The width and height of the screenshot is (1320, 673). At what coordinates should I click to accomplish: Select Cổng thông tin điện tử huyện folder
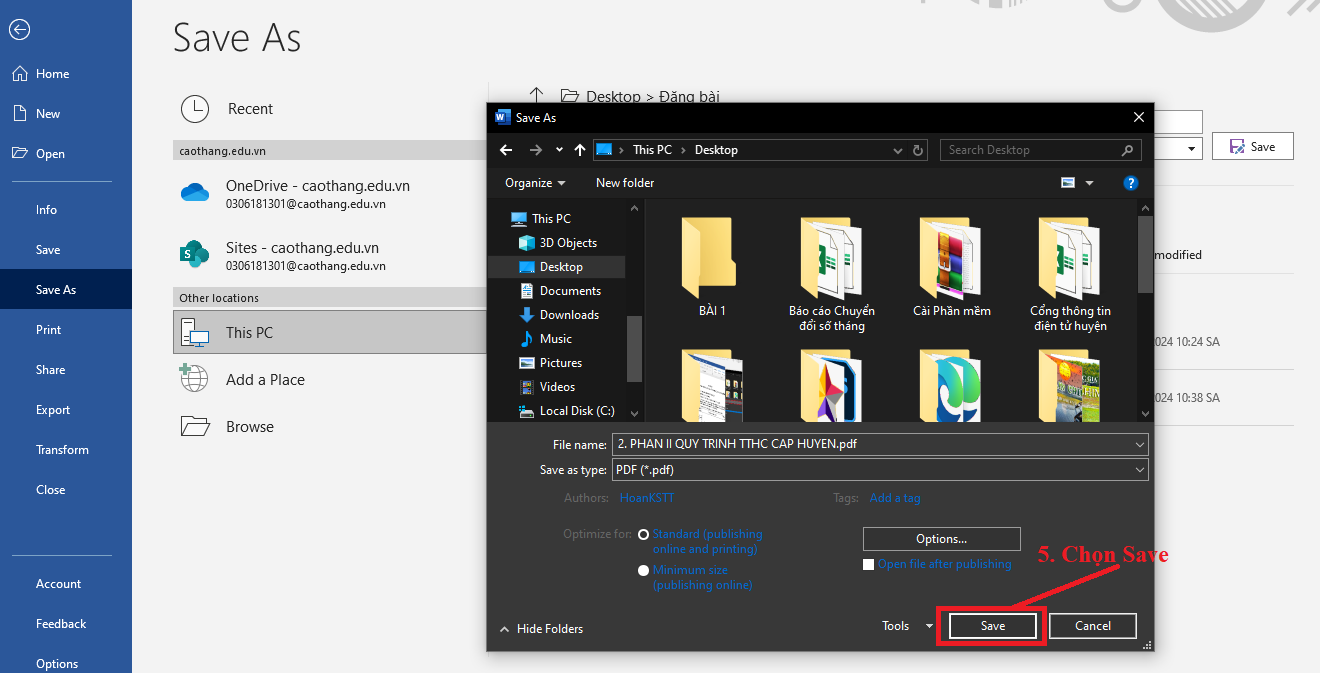pos(1070,273)
